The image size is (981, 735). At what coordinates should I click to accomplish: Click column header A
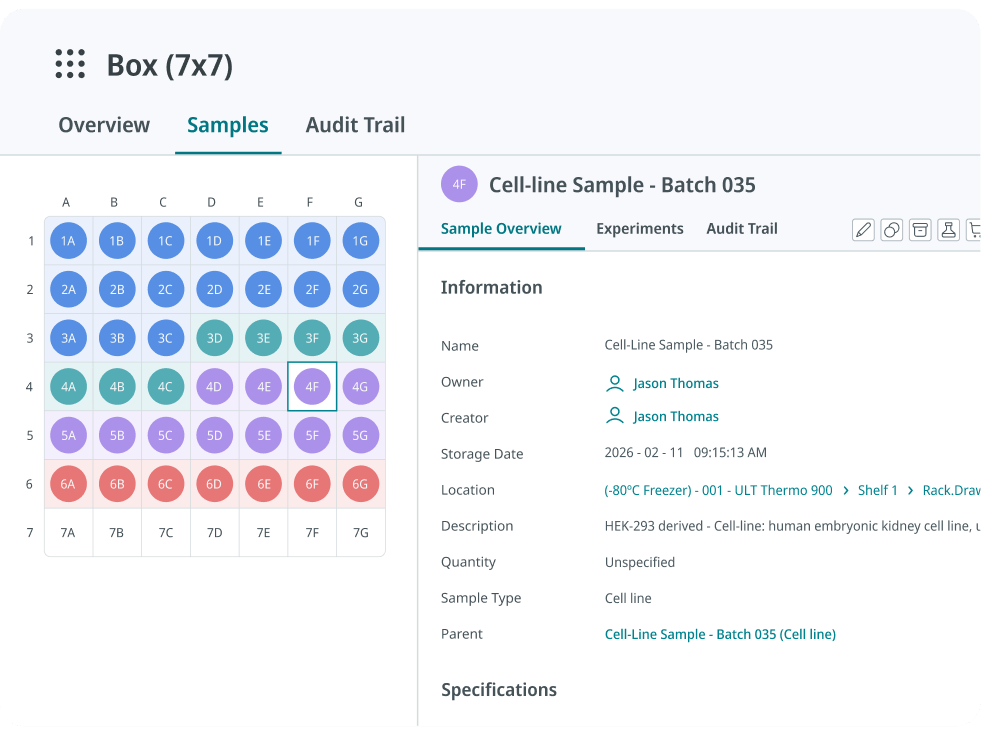click(x=66, y=202)
